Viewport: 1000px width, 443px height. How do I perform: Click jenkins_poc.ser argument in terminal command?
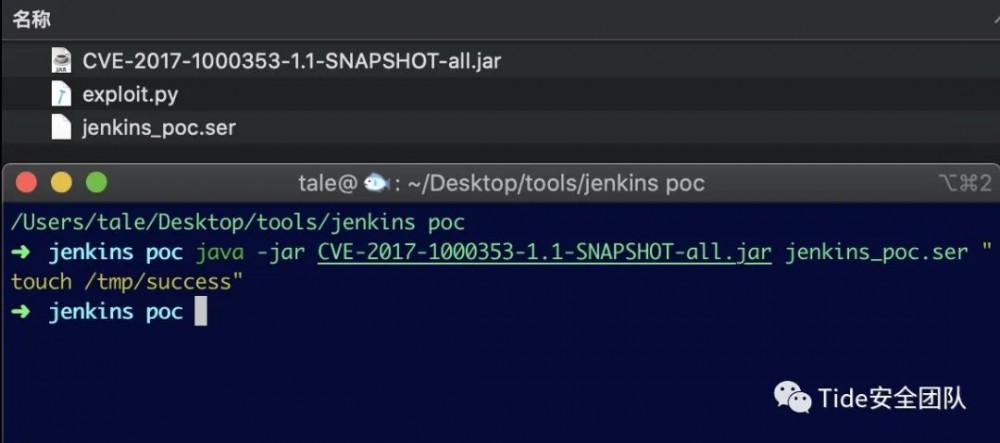pyautogui.click(x=876, y=252)
